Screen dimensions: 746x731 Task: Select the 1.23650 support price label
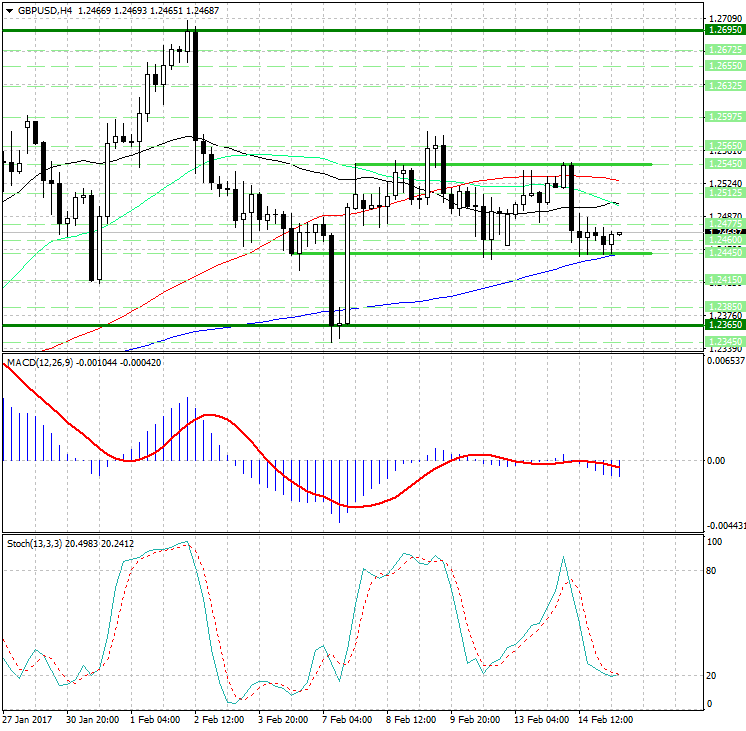coord(724,325)
